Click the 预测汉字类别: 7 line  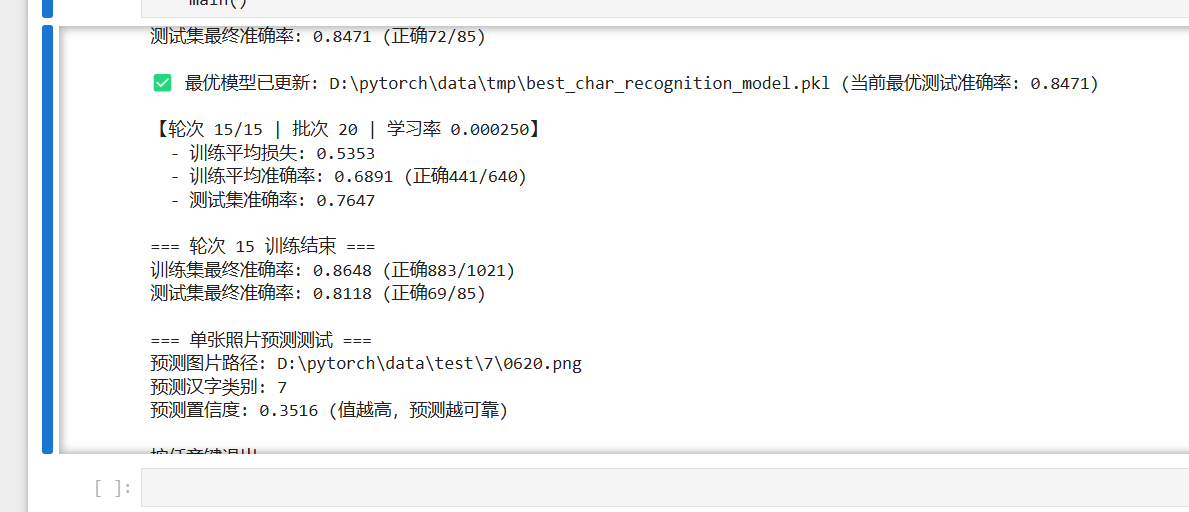[219, 388]
